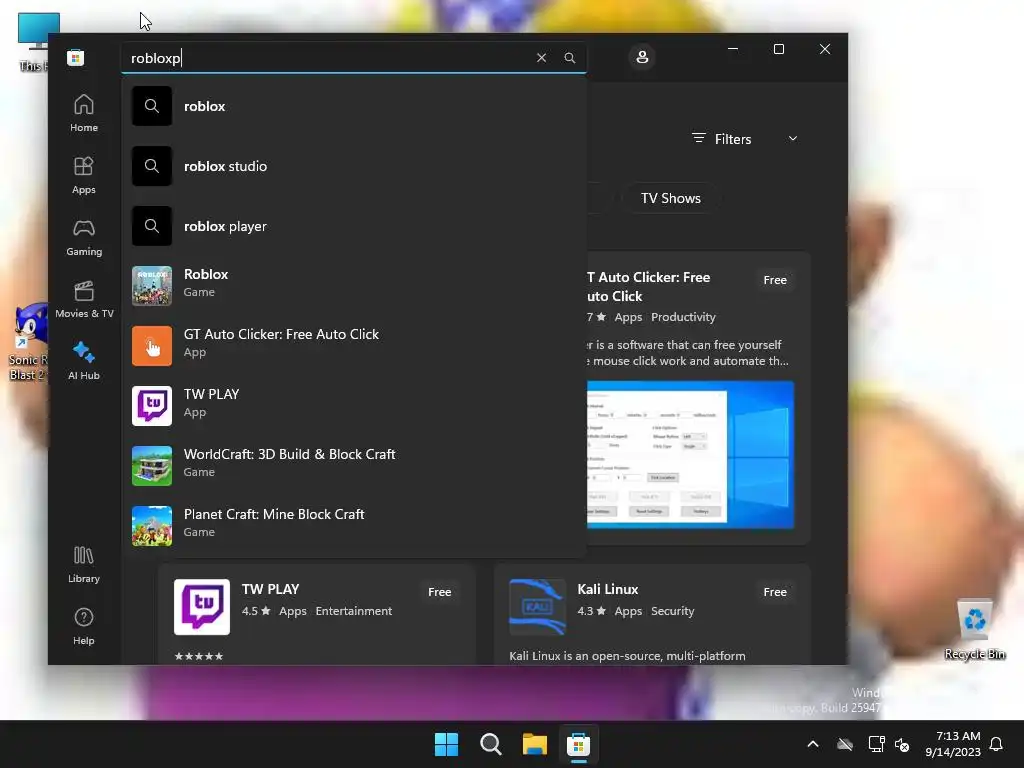Click the search magnifier icon in the search box
Image resolution: width=1024 pixels, height=768 pixels.
pyautogui.click(x=569, y=57)
